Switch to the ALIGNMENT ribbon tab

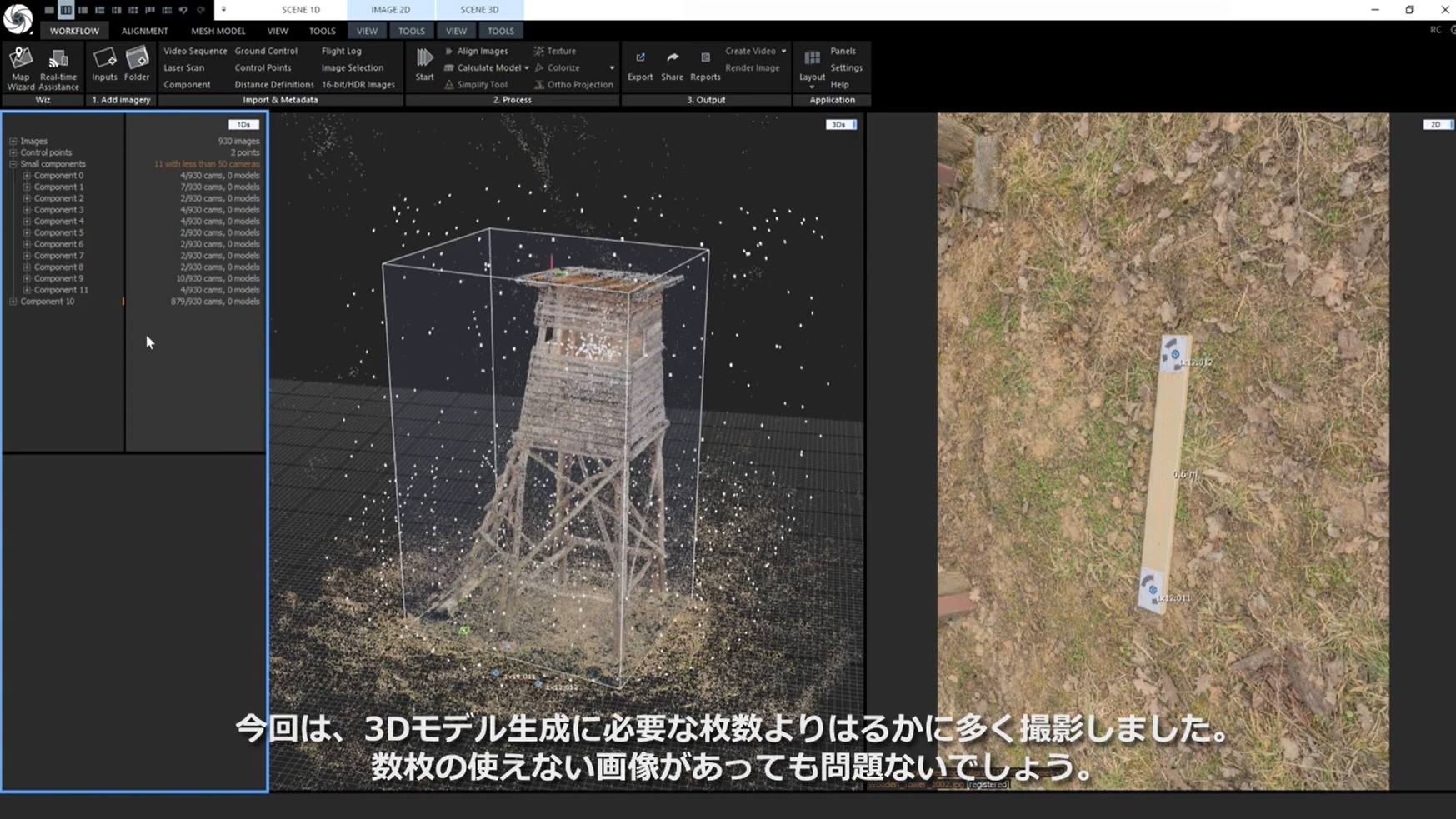click(144, 31)
